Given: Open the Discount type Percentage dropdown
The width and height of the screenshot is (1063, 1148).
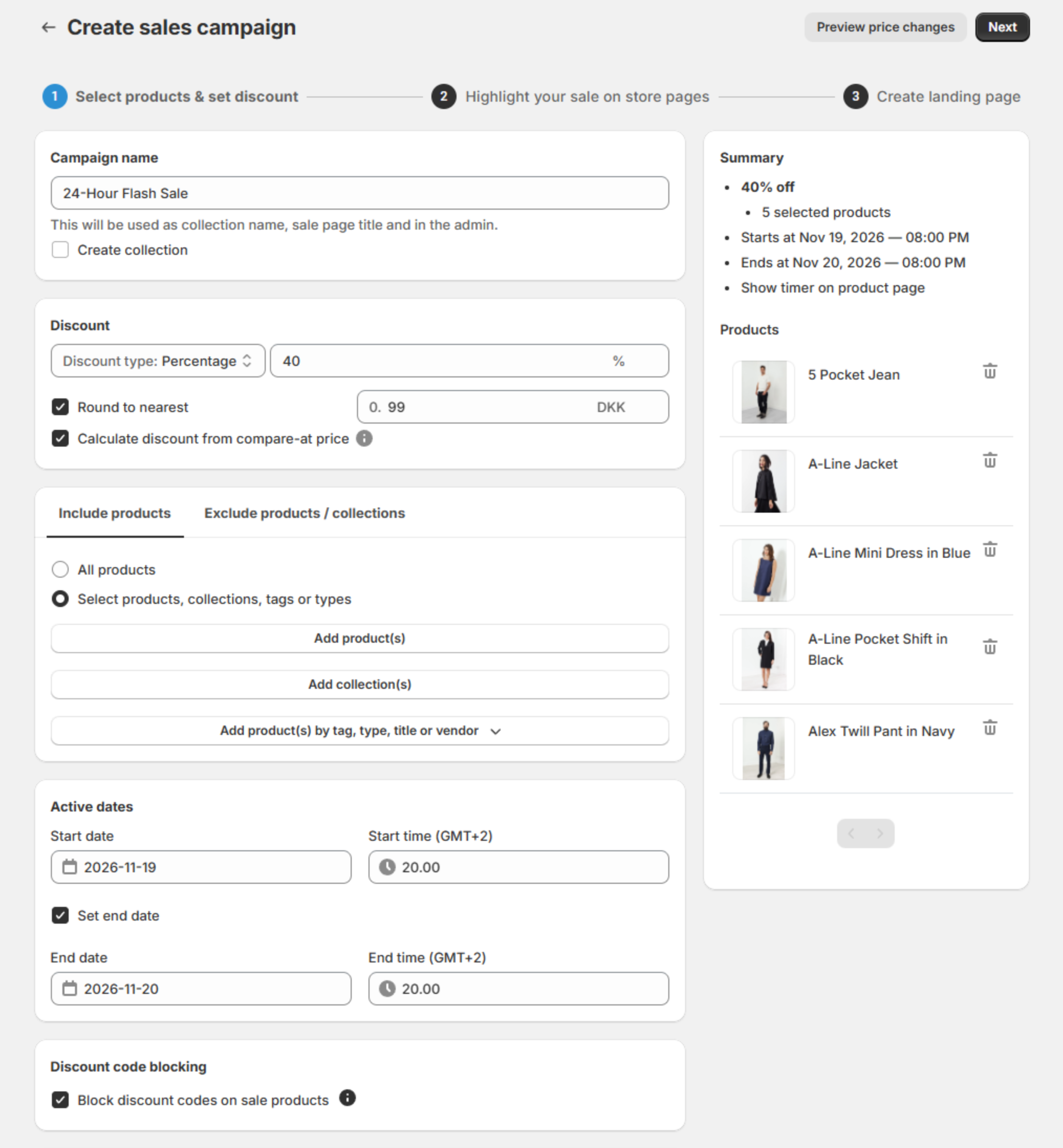Looking at the screenshot, I should click(x=158, y=361).
